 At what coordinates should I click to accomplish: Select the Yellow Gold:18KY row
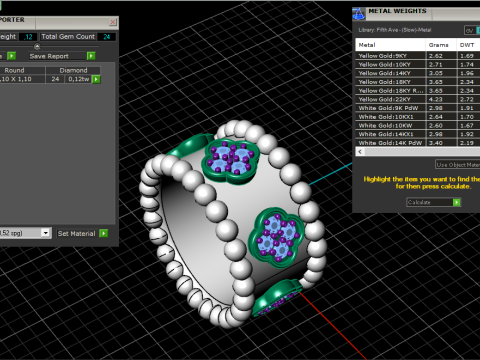(418, 82)
